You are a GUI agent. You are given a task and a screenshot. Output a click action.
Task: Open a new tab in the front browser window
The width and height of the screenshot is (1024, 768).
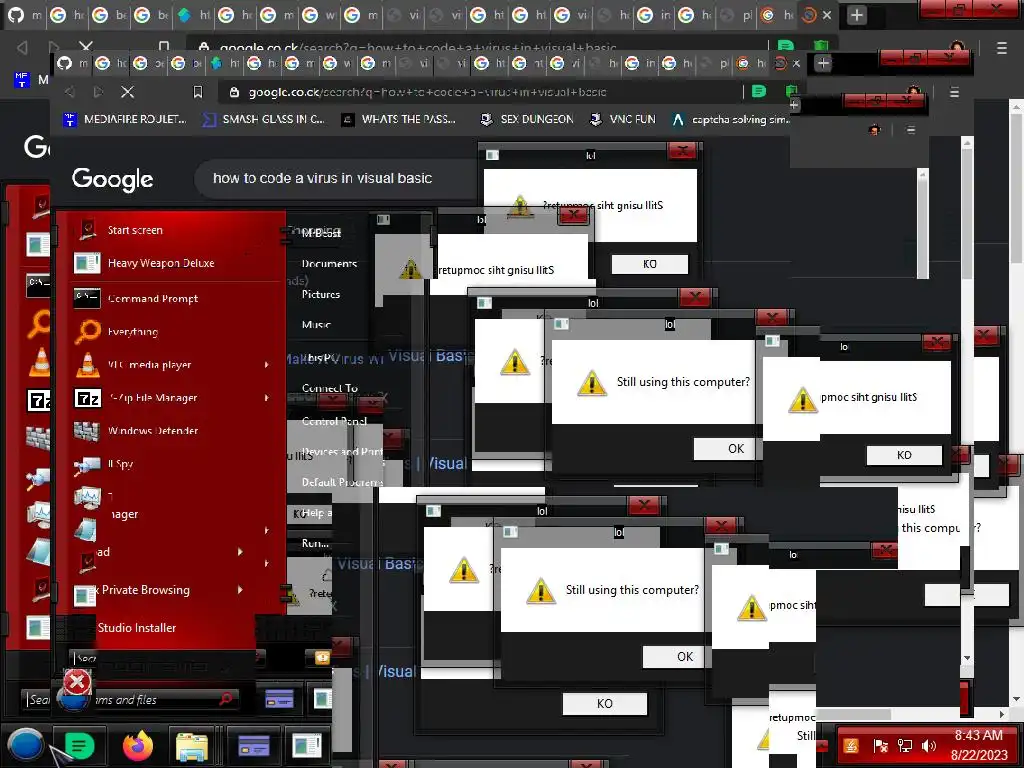tap(823, 63)
